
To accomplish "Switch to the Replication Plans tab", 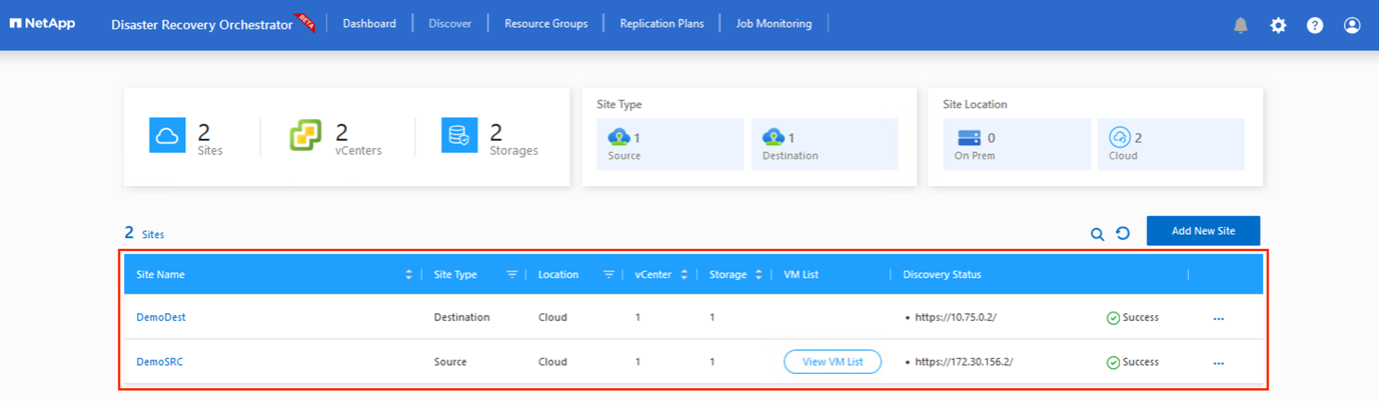I will pos(661,23).
